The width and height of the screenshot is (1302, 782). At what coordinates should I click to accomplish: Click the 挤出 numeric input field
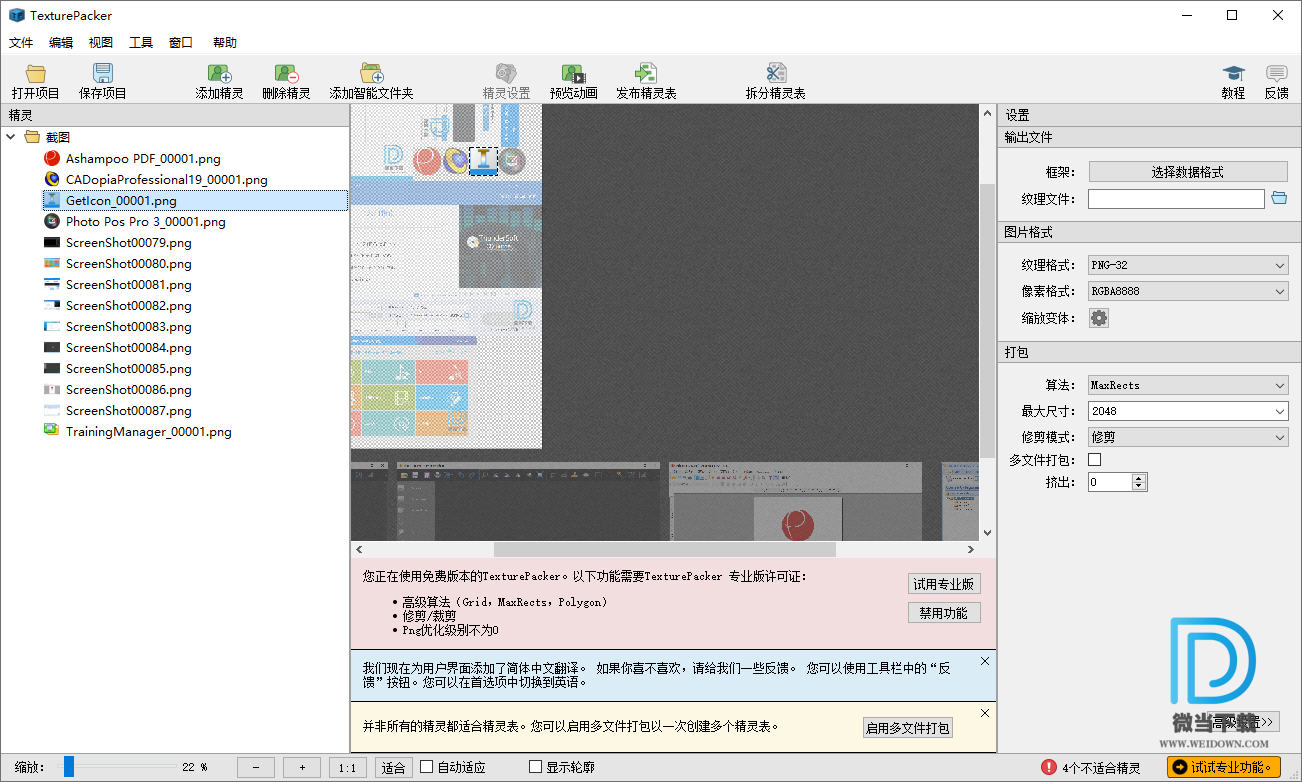point(1110,482)
